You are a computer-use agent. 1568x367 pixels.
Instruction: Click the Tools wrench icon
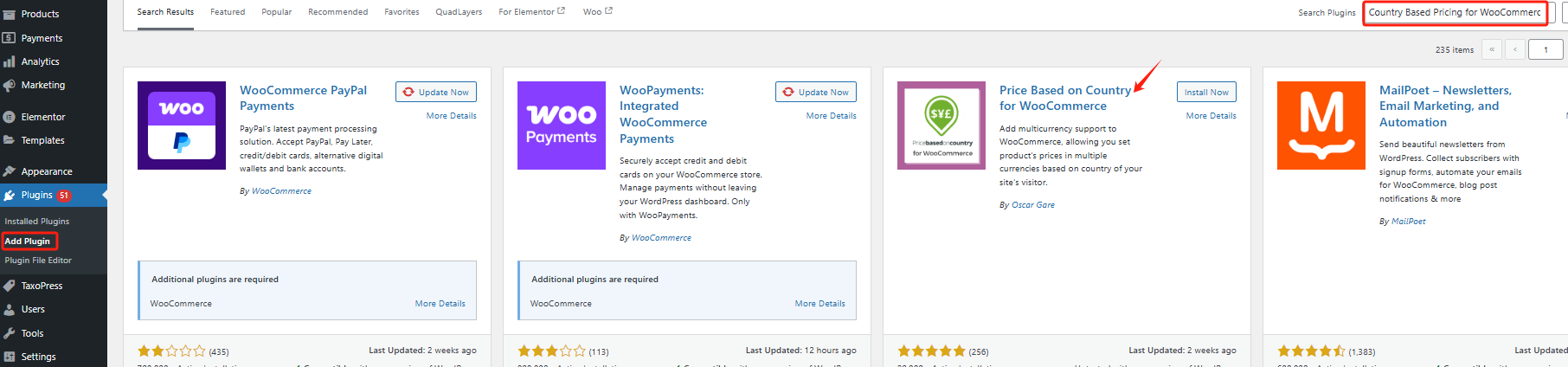[10, 333]
